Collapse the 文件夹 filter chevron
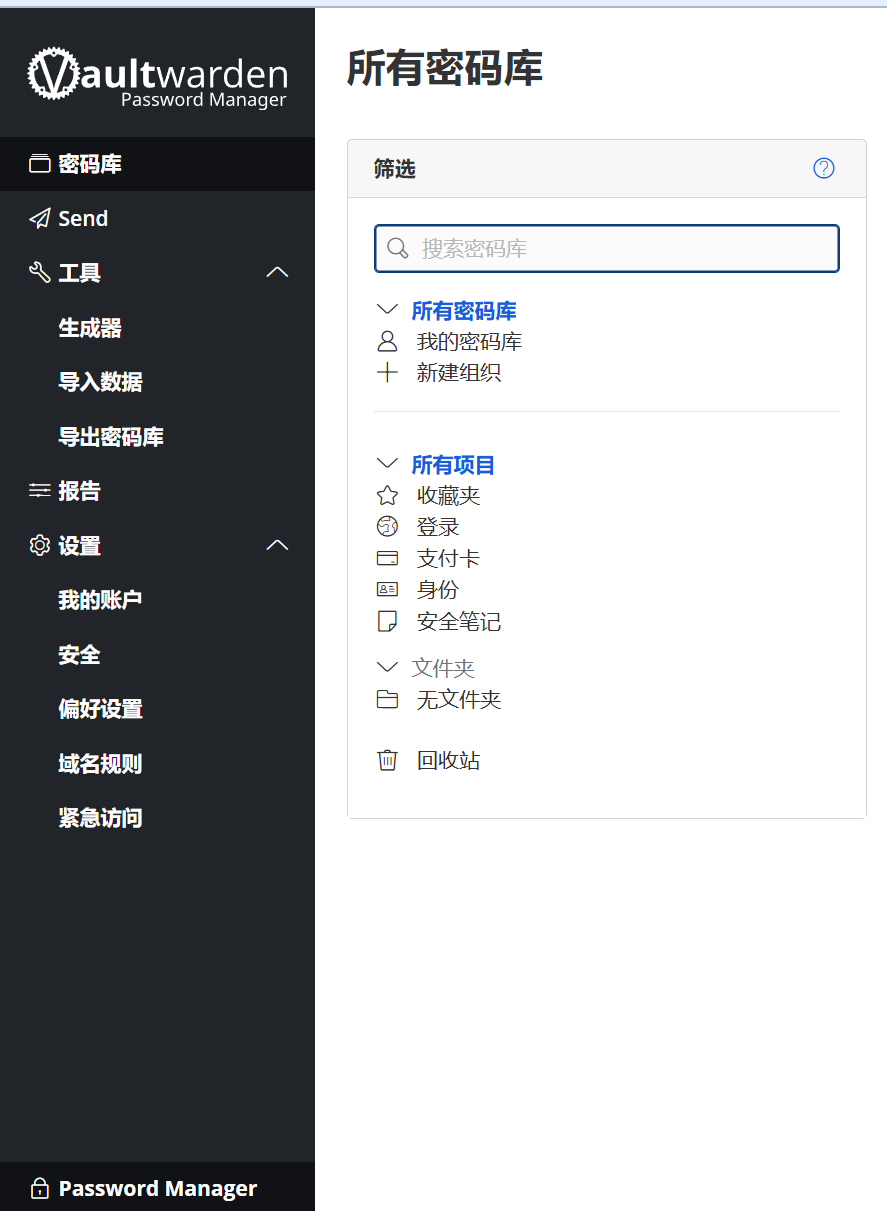 387,667
